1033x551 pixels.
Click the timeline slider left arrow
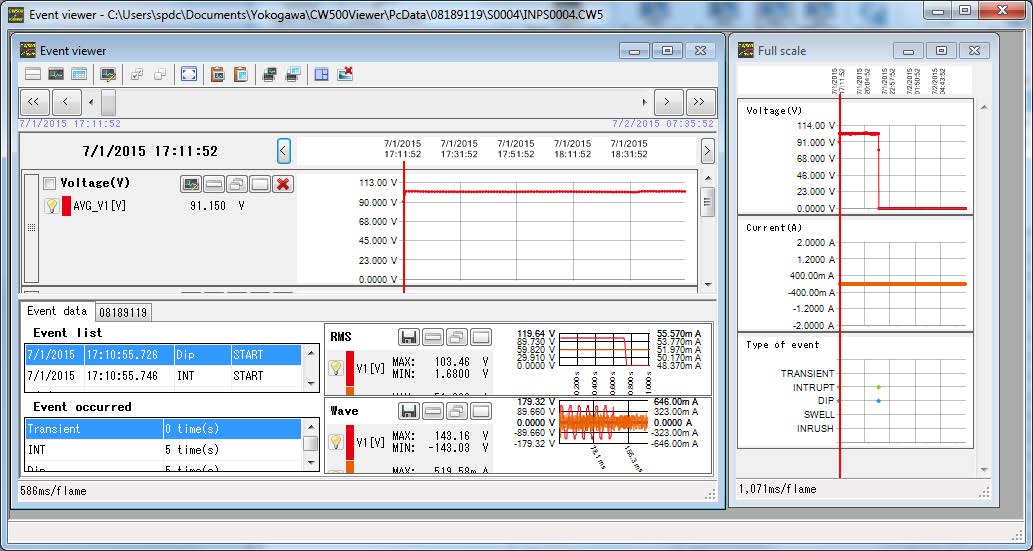pos(91,102)
